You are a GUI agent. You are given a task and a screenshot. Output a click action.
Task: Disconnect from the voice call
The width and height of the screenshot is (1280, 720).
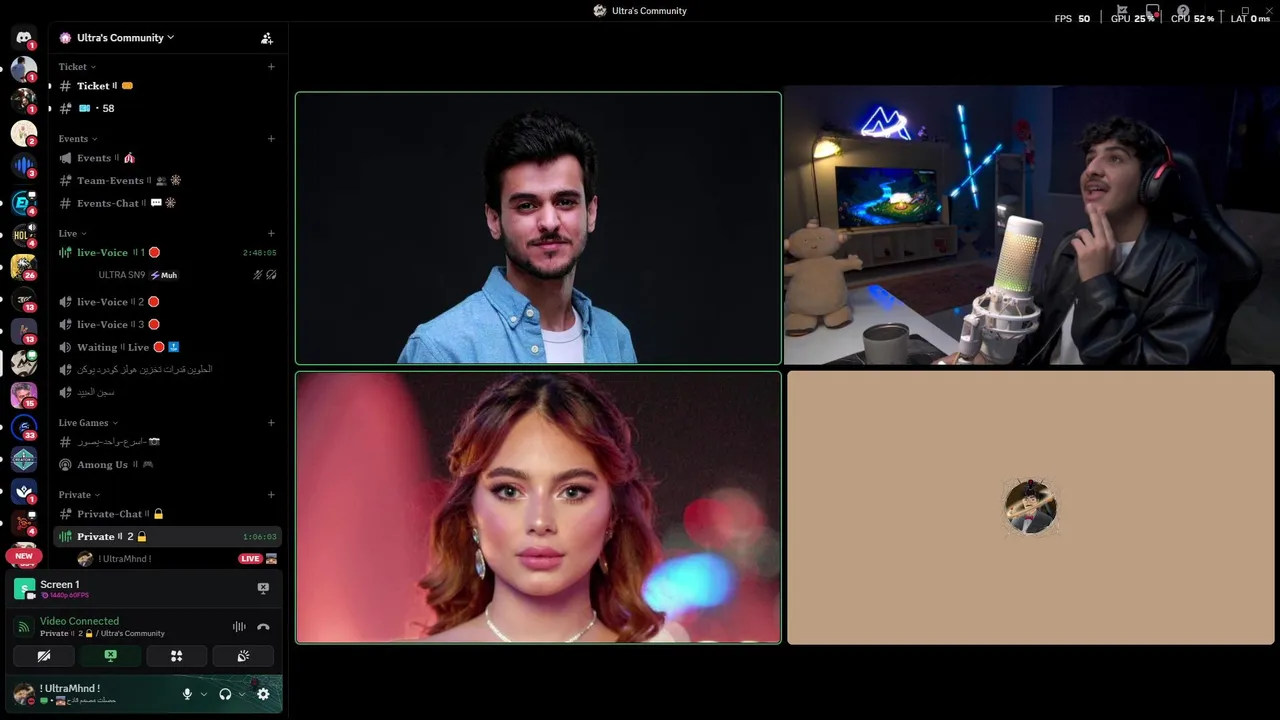[263, 627]
